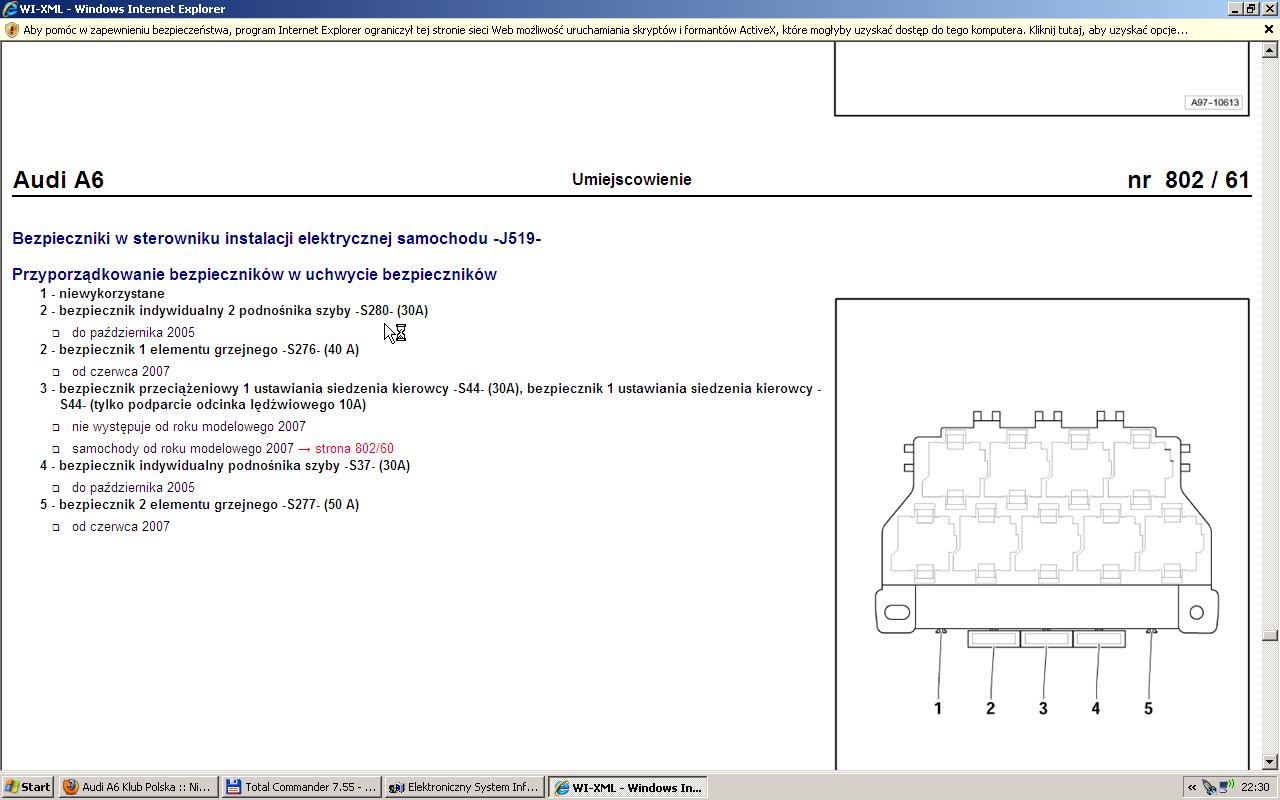
Task: Switch to Total Commander 7.55 taskbar button
Action: (x=301, y=787)
